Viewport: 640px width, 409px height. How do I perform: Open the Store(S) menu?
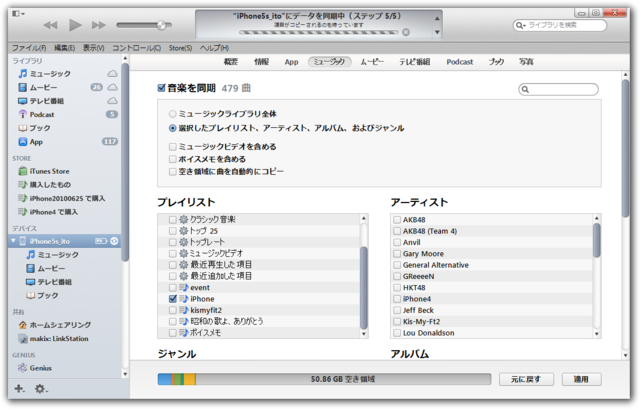(x=180, y=48)
